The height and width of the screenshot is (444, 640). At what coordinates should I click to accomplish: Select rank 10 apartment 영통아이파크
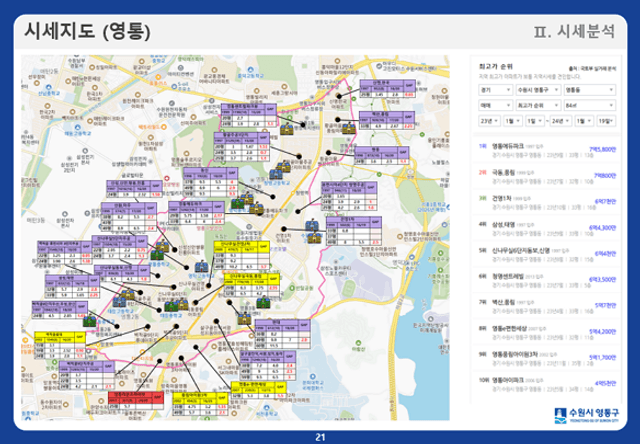click(x=547, y=384)
